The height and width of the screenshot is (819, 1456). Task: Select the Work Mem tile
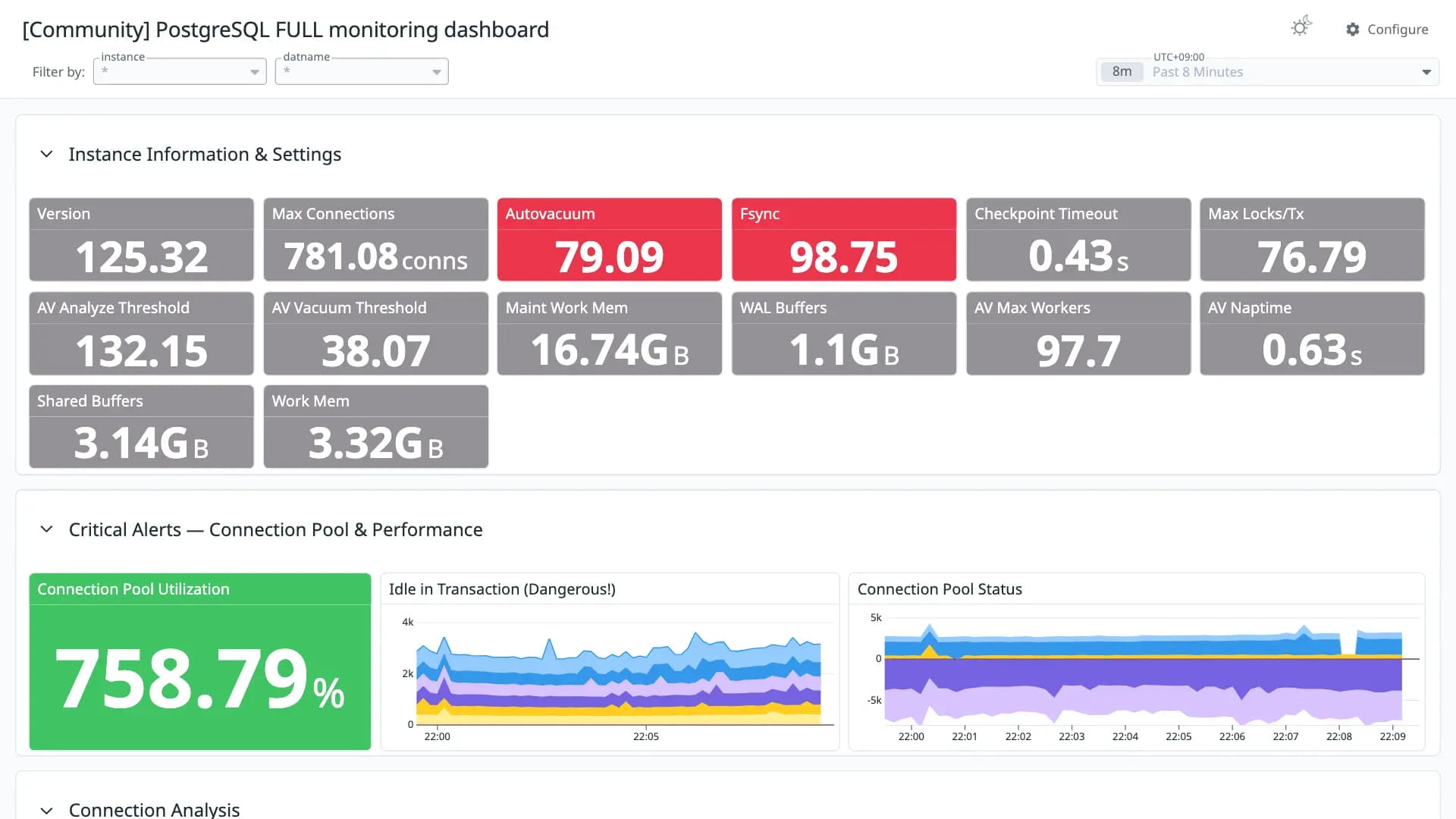pos(376,427)
